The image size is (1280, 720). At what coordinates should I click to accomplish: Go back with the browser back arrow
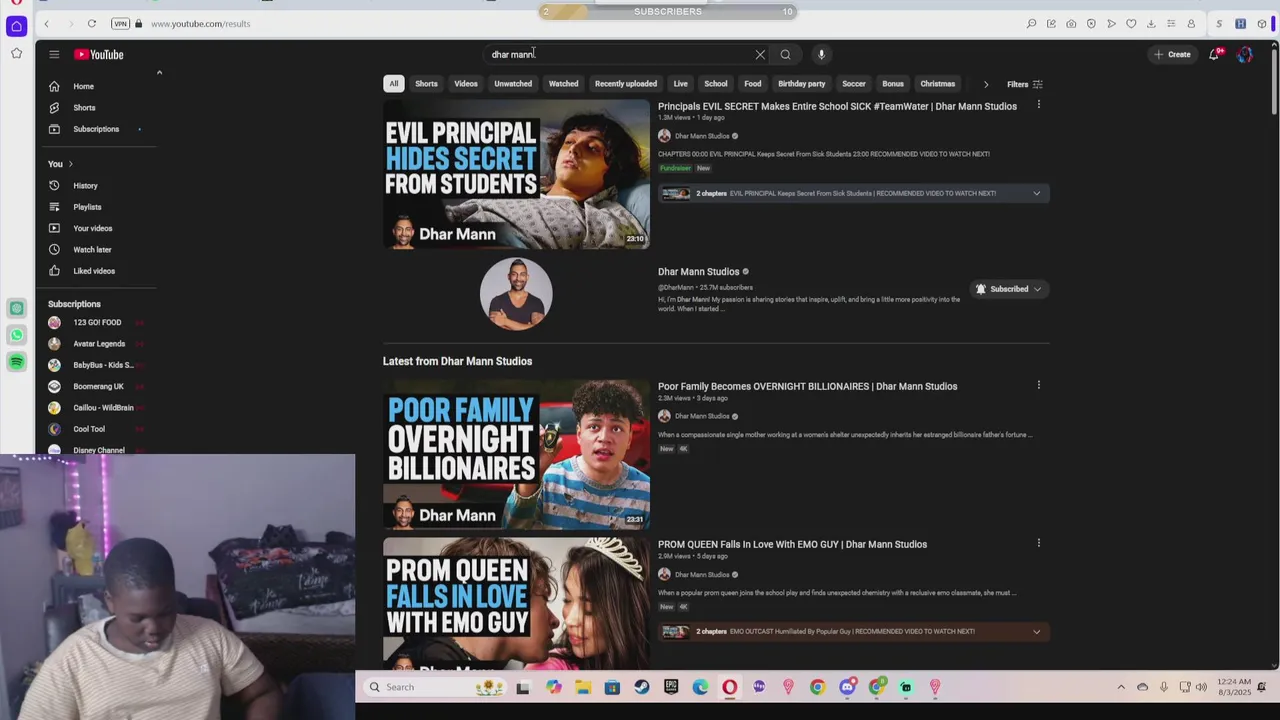point(46,23)
